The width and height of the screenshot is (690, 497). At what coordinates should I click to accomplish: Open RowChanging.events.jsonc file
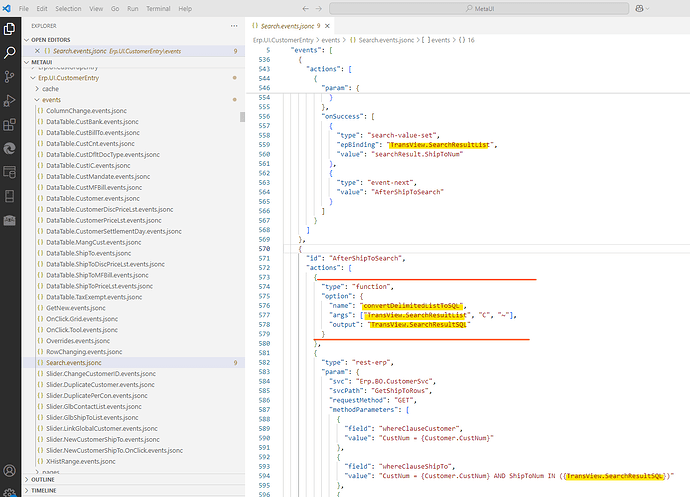[84, 352]
